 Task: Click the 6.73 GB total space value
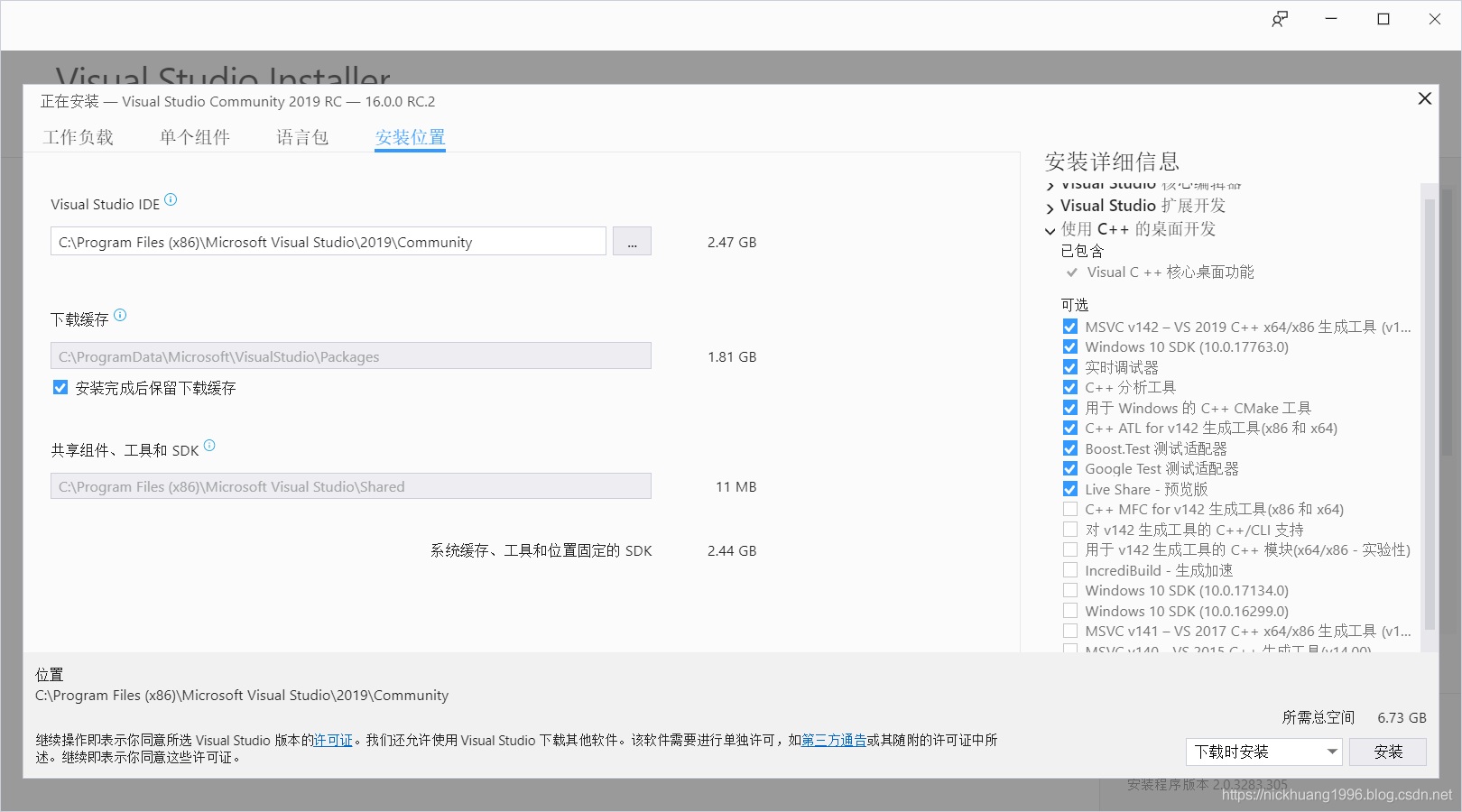(x=1402, y=717)
